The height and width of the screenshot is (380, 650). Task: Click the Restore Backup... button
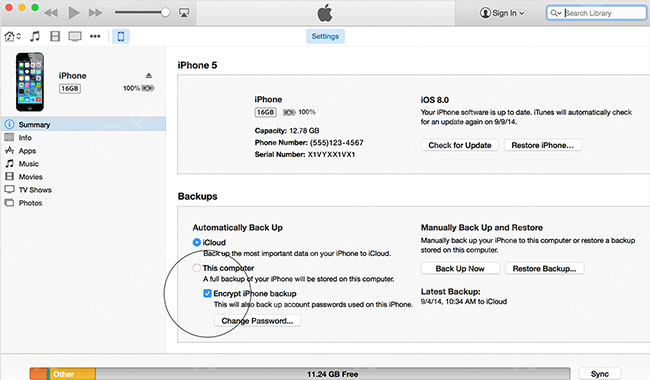[544, 269]
